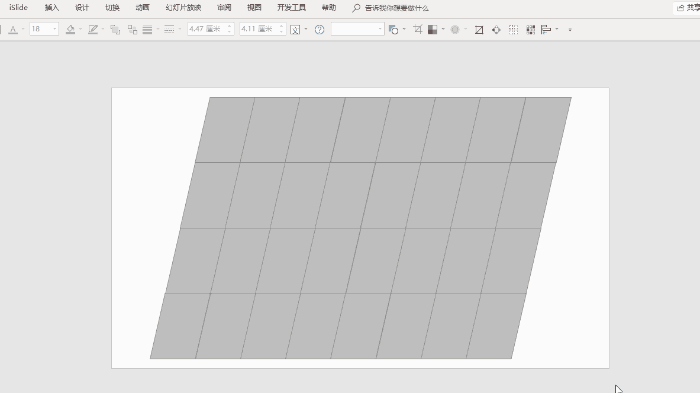Expand the gradient squares dropdown arrow

pos(443,29)
